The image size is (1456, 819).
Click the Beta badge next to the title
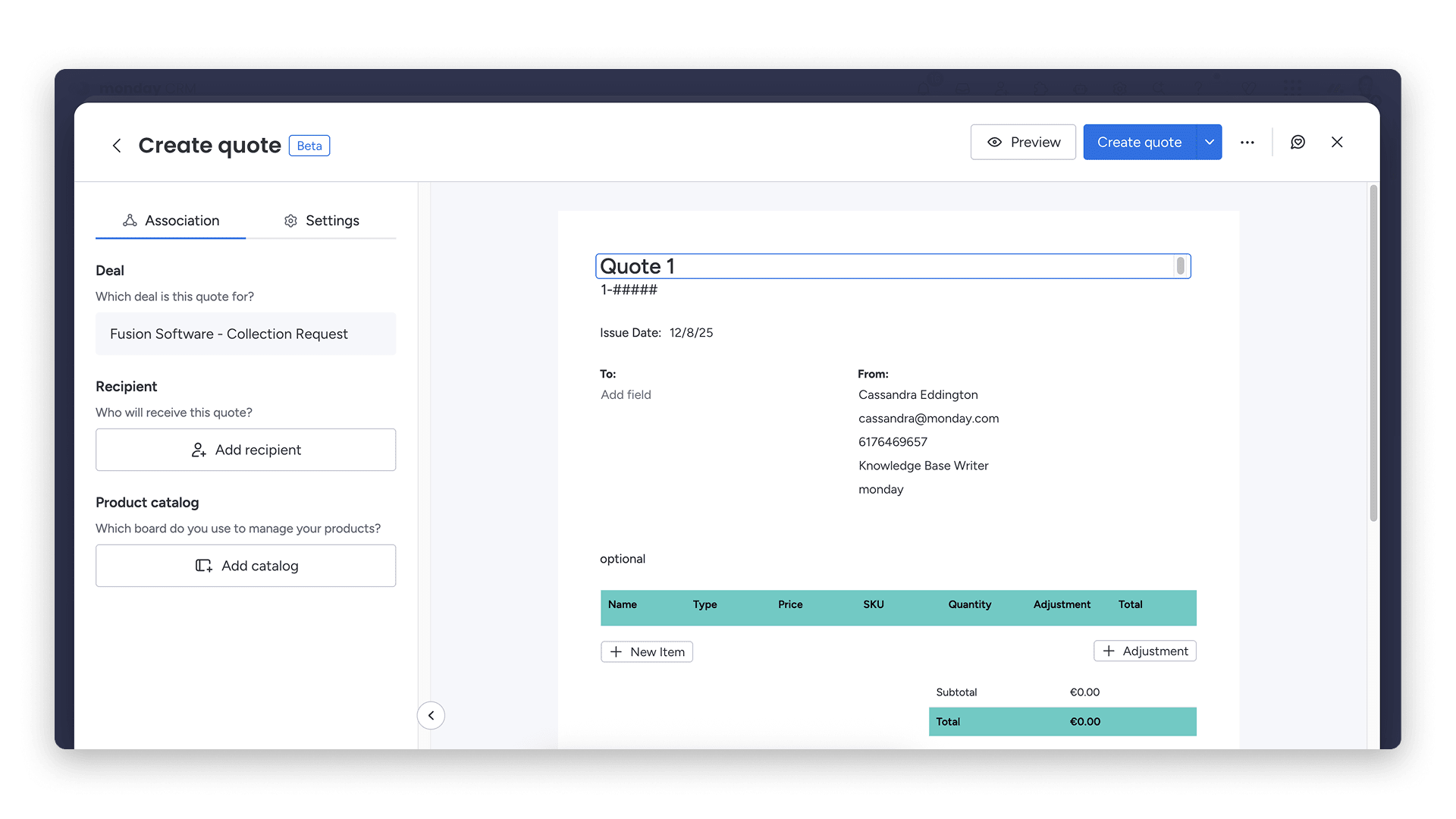309,146
